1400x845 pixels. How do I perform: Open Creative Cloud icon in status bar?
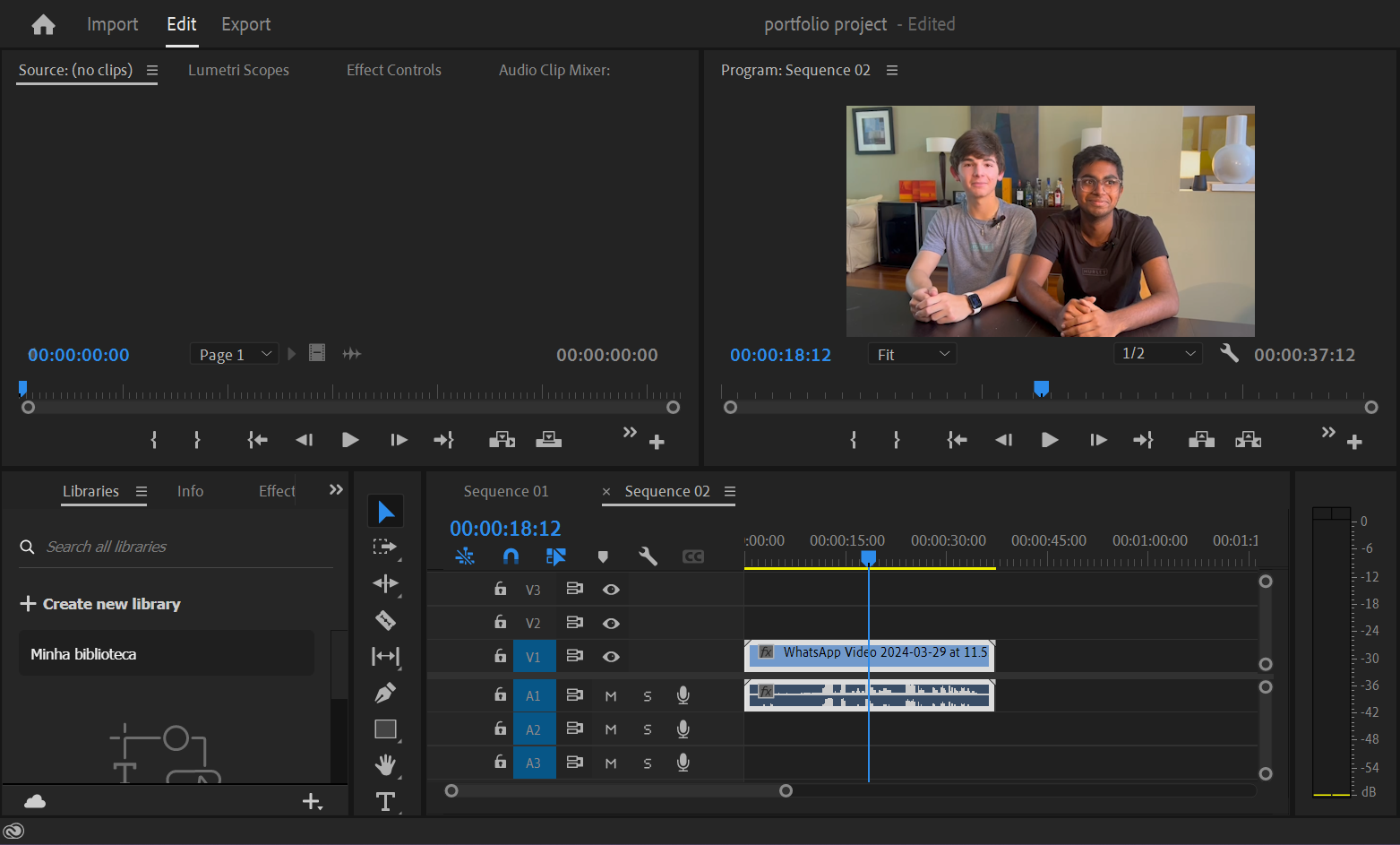coord(13,832)
